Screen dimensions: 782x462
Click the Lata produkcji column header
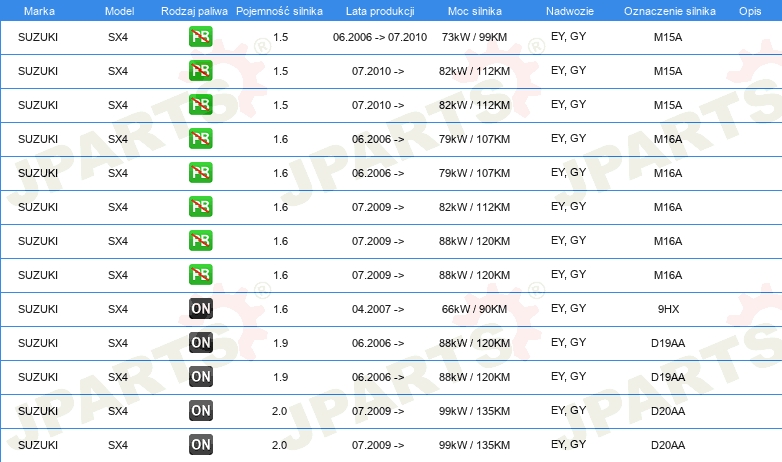[x=380, y=11]
